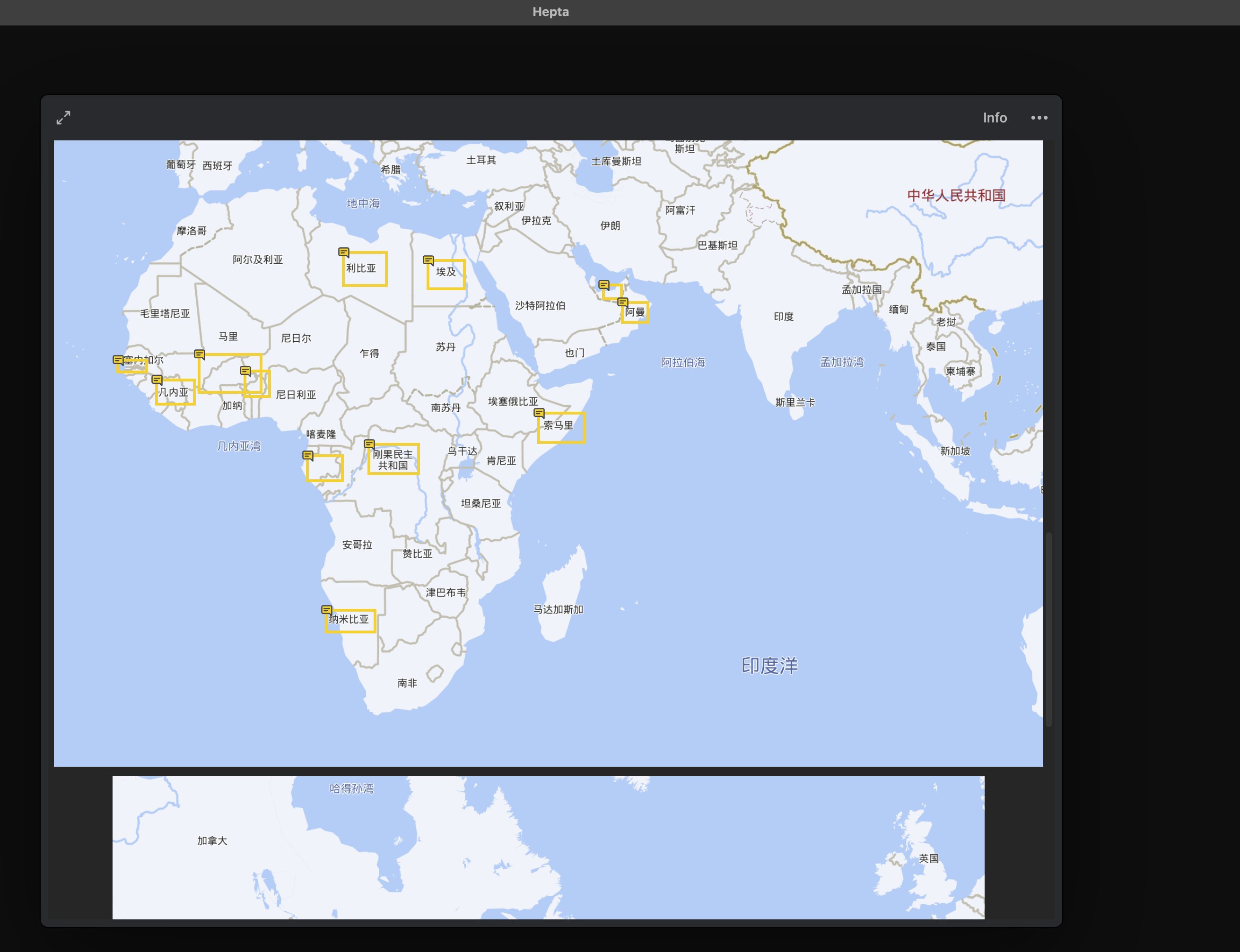Open the annotation note on 刚果民主共和国
1240x952 pixels.
369,444
